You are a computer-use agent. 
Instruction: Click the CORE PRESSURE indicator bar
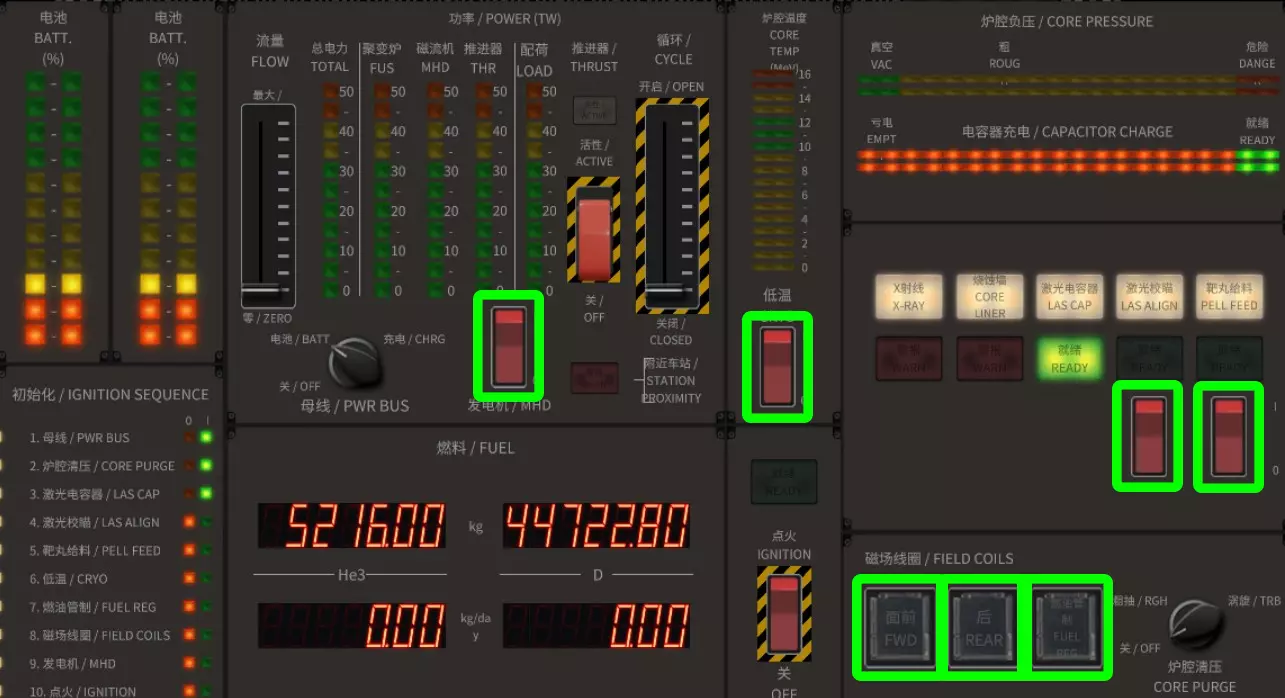coord(1067,85)
